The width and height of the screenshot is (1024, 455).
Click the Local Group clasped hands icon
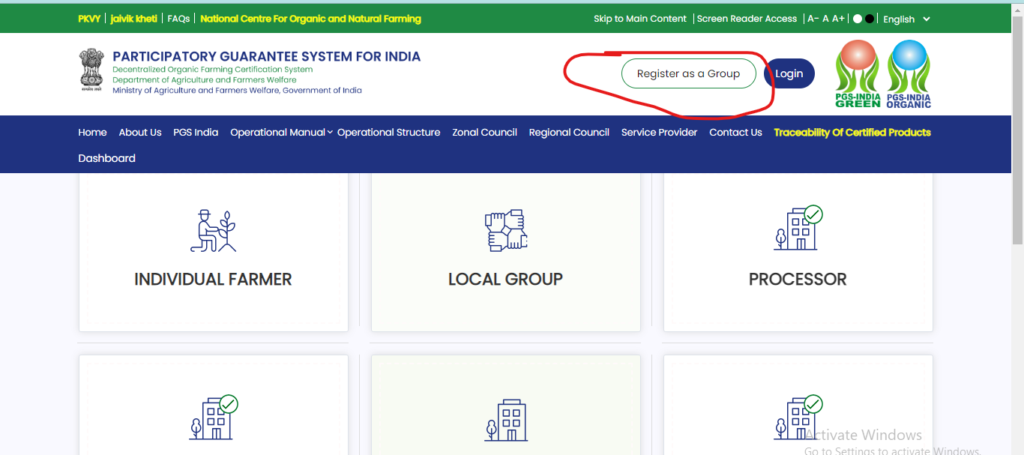pos(505,230)
